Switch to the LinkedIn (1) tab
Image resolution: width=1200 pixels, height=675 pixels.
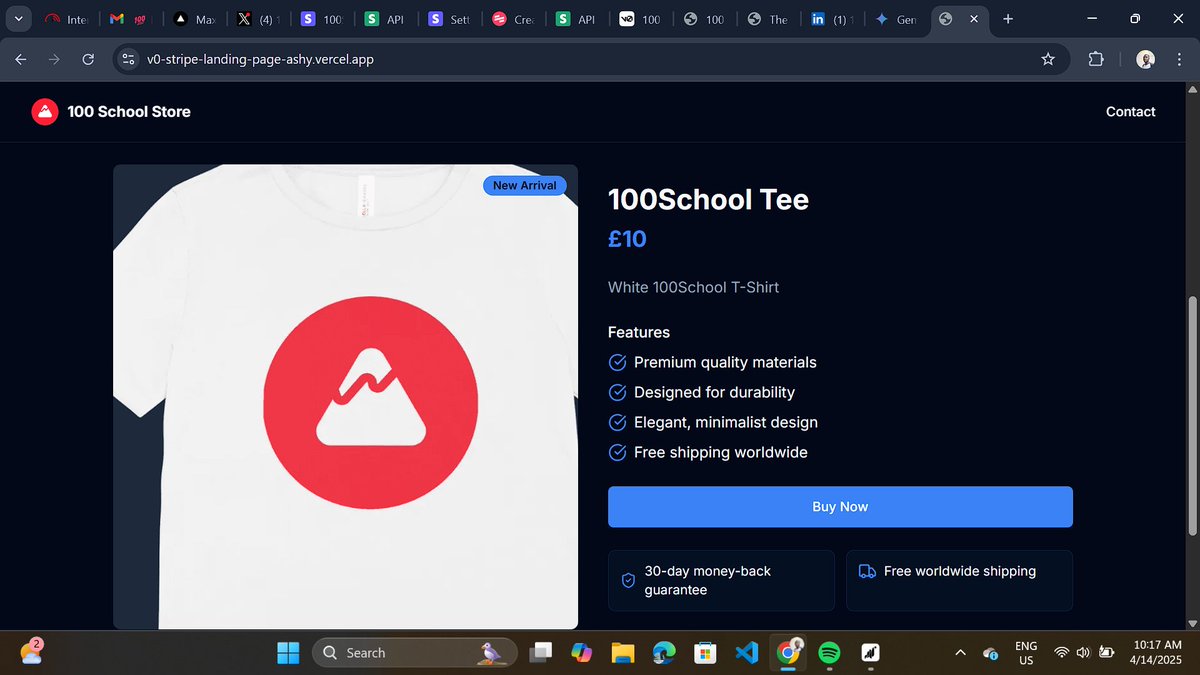[x=831, y=19]
